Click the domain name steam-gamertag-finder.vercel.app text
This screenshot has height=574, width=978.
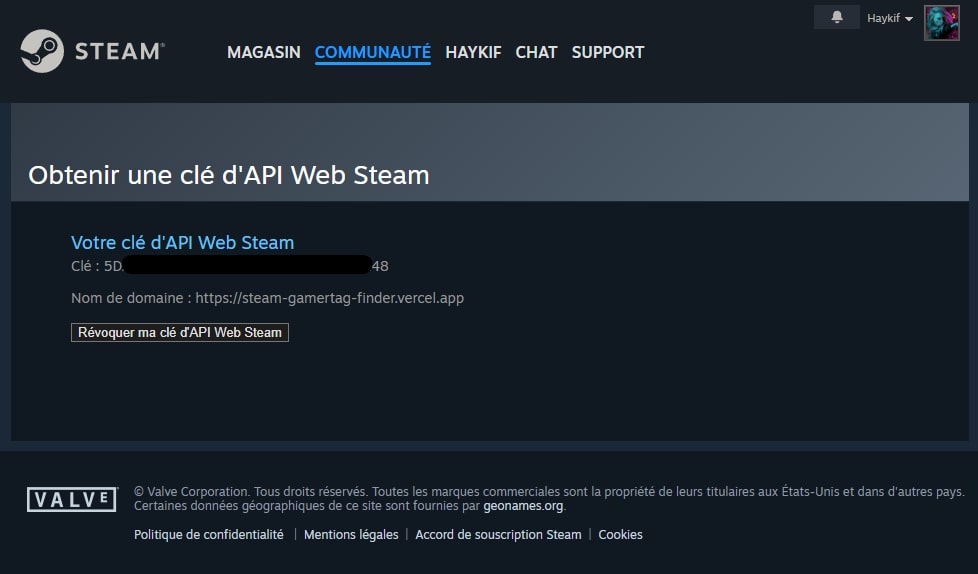329,298
